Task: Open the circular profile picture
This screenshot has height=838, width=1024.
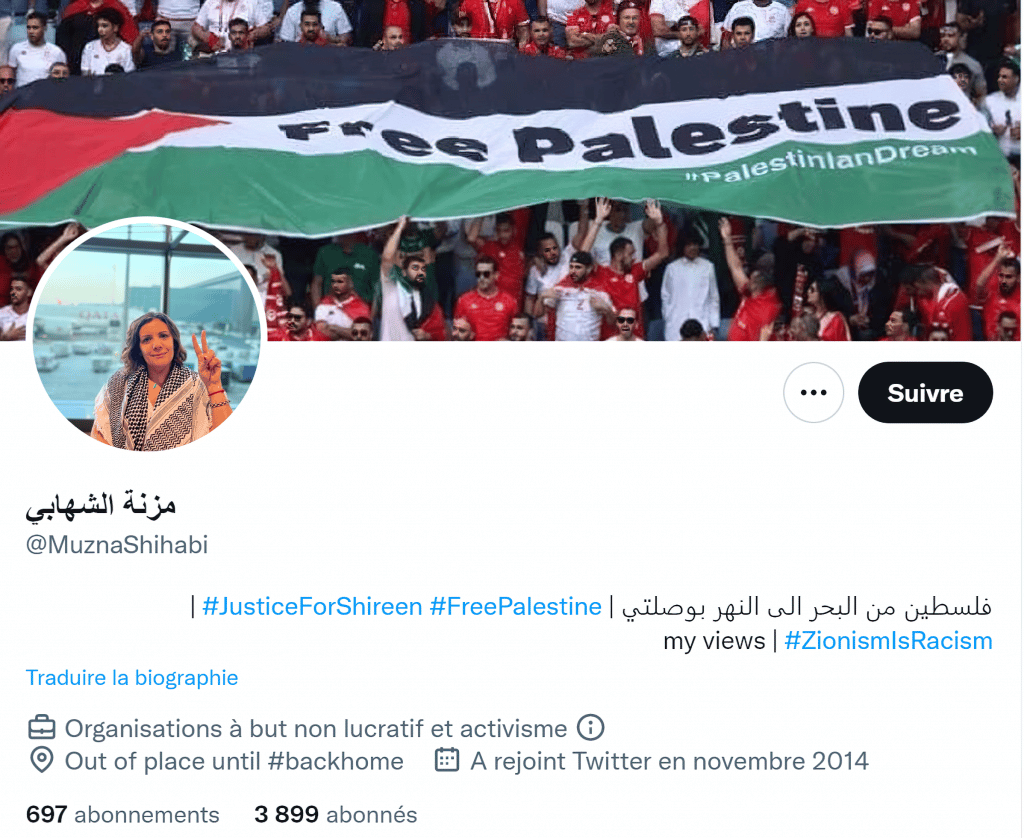Action: tap(147, 336)
